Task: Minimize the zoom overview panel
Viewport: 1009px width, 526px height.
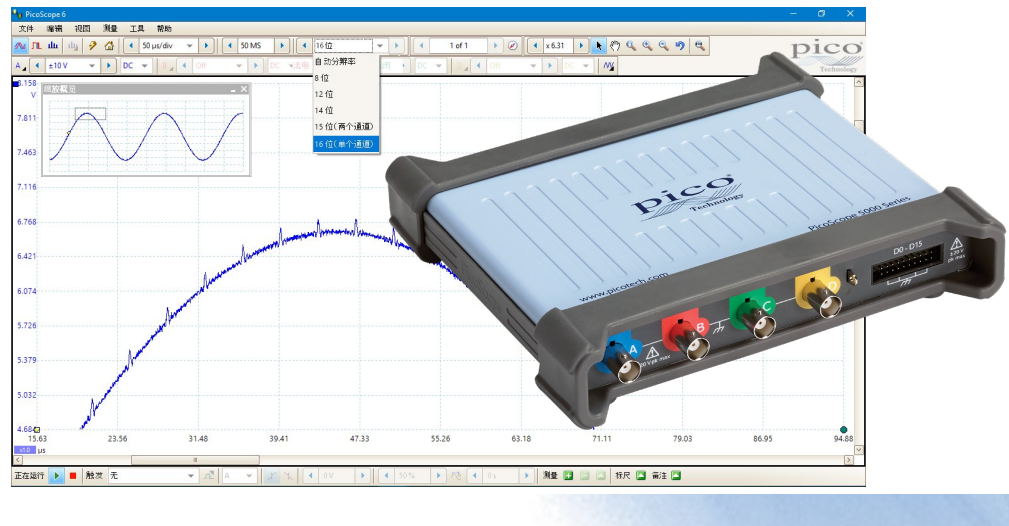Action: pyautogui.click(x=233, y=89)
